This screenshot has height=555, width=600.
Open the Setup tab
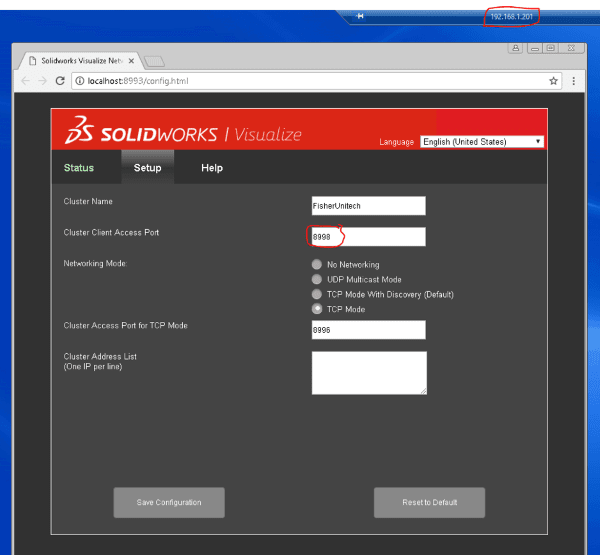pyautogui.click(x=148, y=168)
